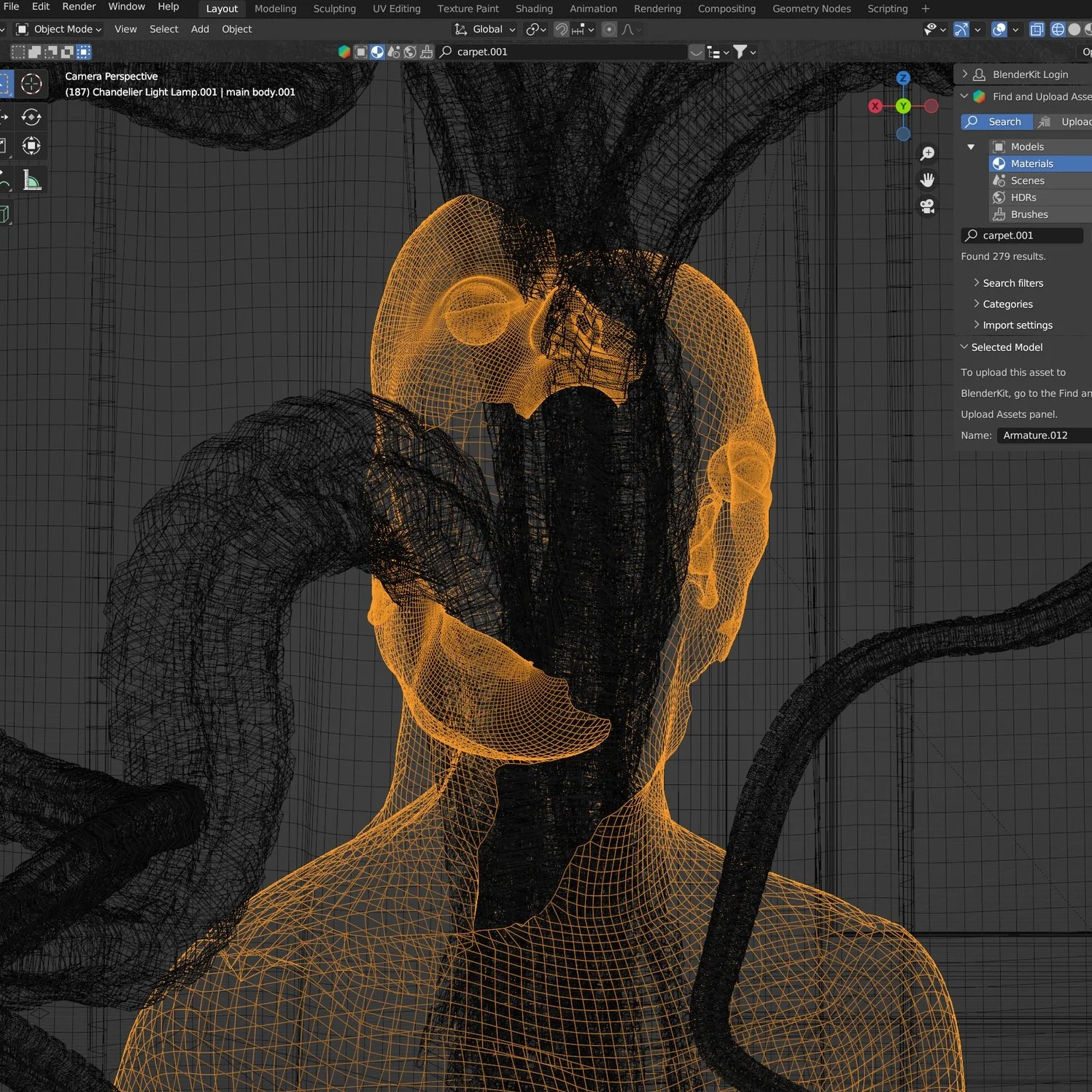Click the Search tab button in BlenderKit

996,122
